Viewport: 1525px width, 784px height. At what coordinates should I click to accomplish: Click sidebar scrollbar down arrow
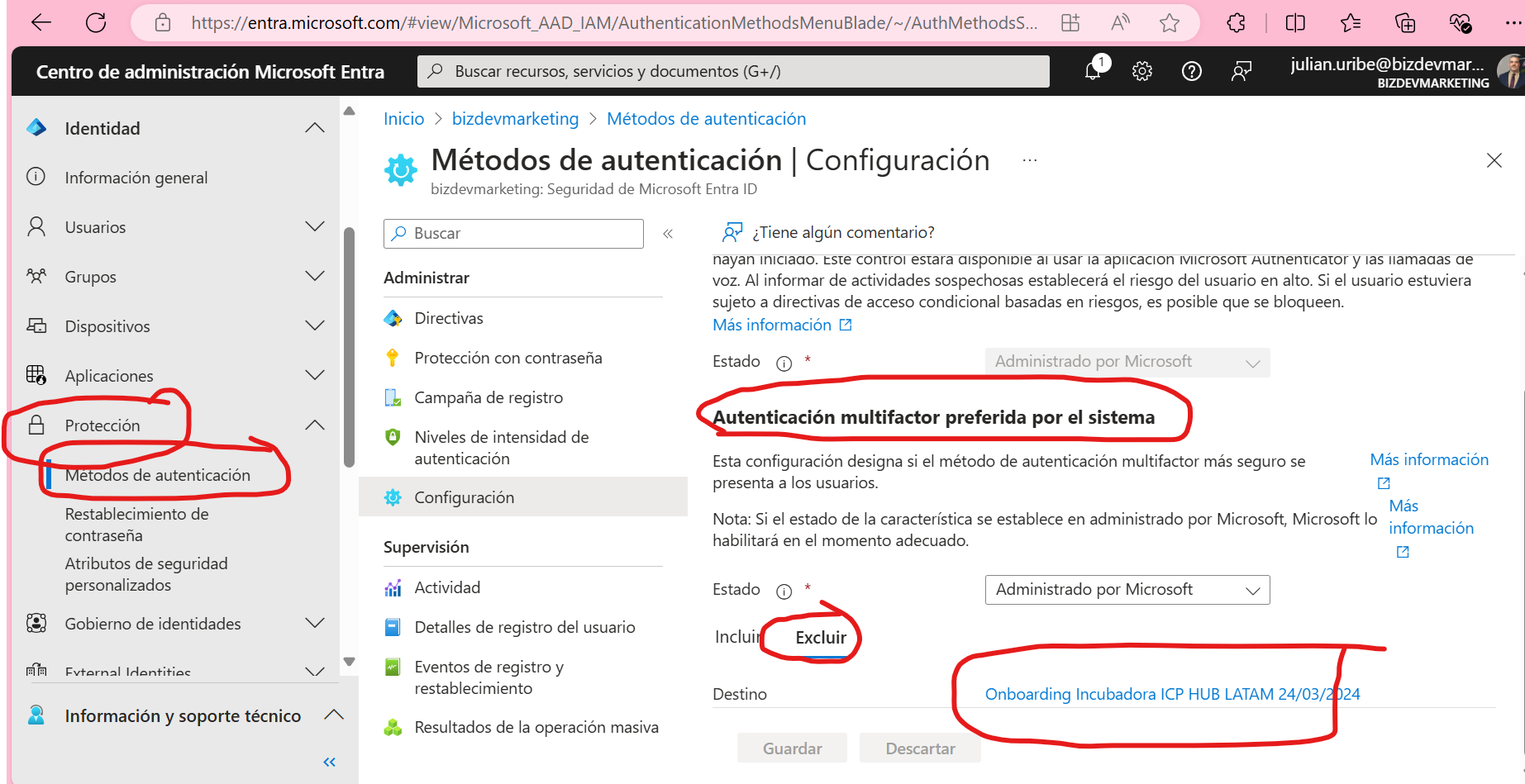[x=350, y=662]
